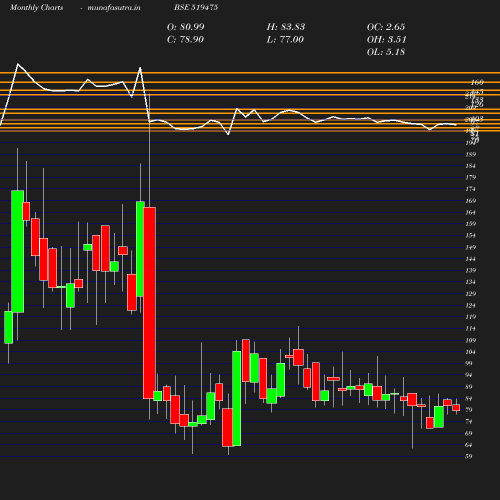Screen dimensions: 500x500
Task: Click the 119 price axis label
Action: coord(471,317)
